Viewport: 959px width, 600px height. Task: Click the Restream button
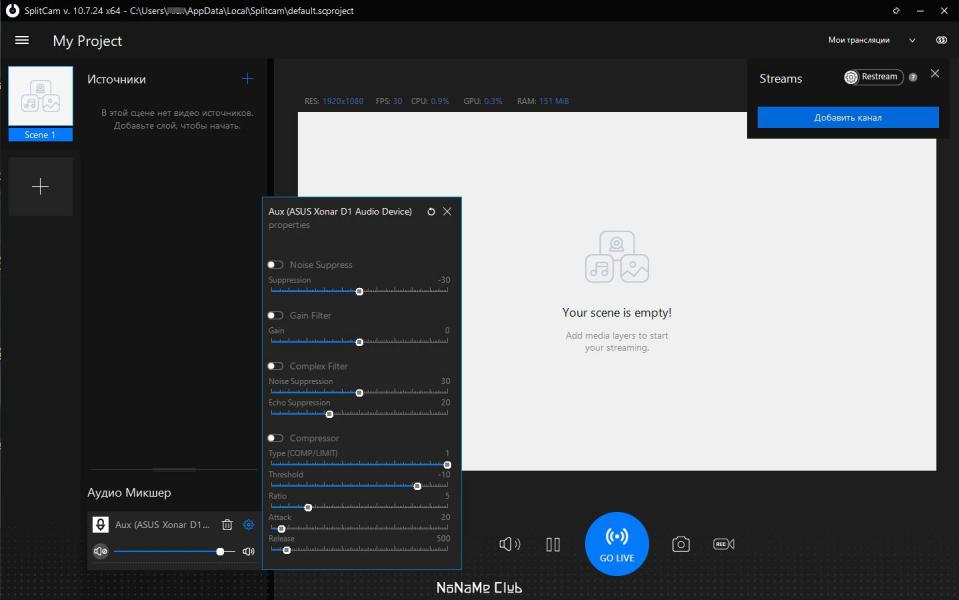coord(873,77)
